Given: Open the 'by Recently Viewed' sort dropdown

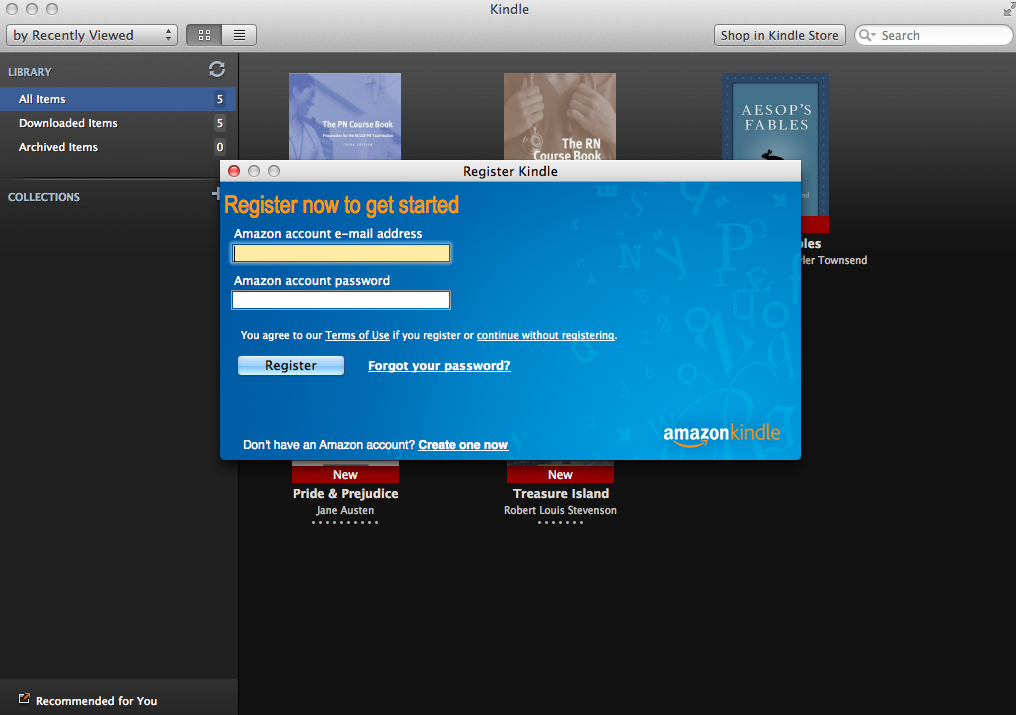Looking at the screenshot, I should [92, 35].
